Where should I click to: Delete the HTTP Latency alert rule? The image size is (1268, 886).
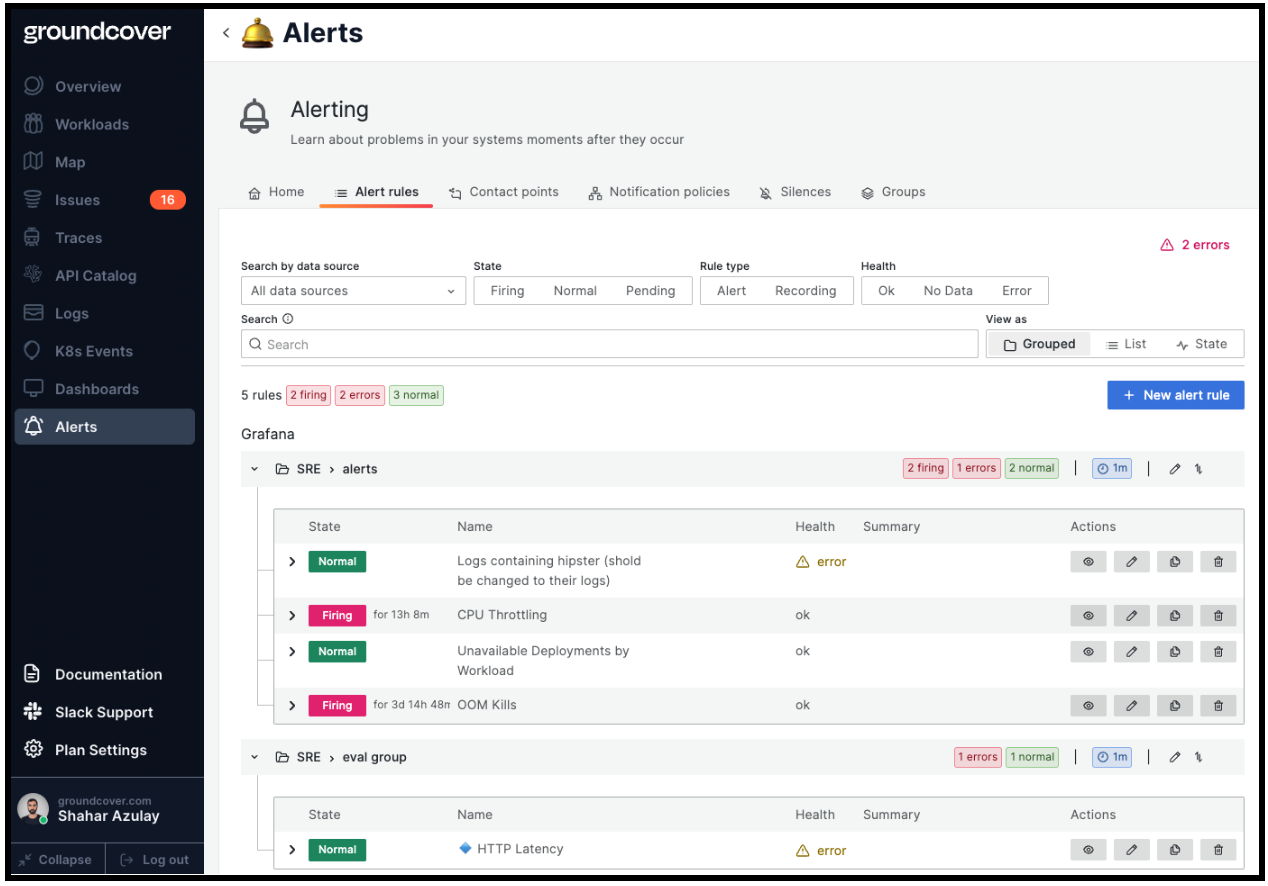point(1218,849)
